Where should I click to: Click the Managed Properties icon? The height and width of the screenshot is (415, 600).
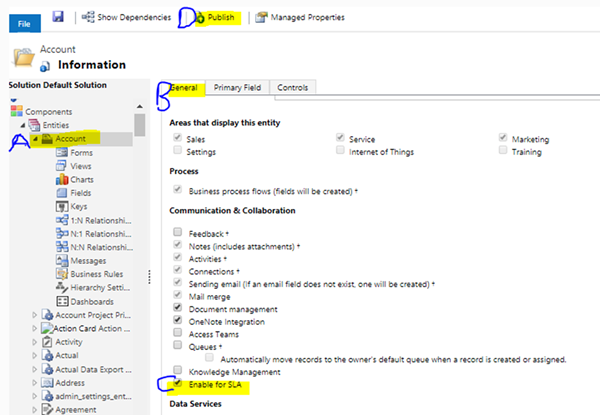[x=261, y=17]
